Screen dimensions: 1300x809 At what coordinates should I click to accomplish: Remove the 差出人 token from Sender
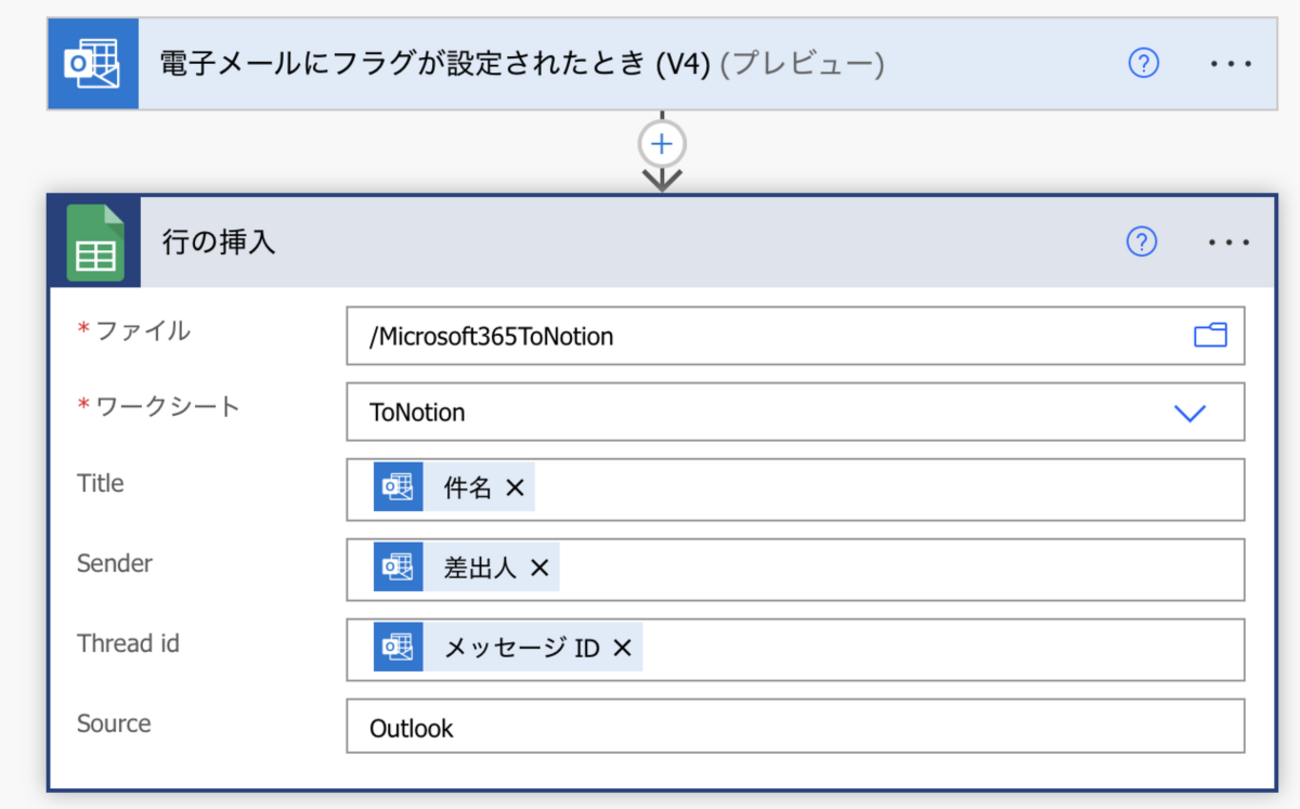pos(540,568)
